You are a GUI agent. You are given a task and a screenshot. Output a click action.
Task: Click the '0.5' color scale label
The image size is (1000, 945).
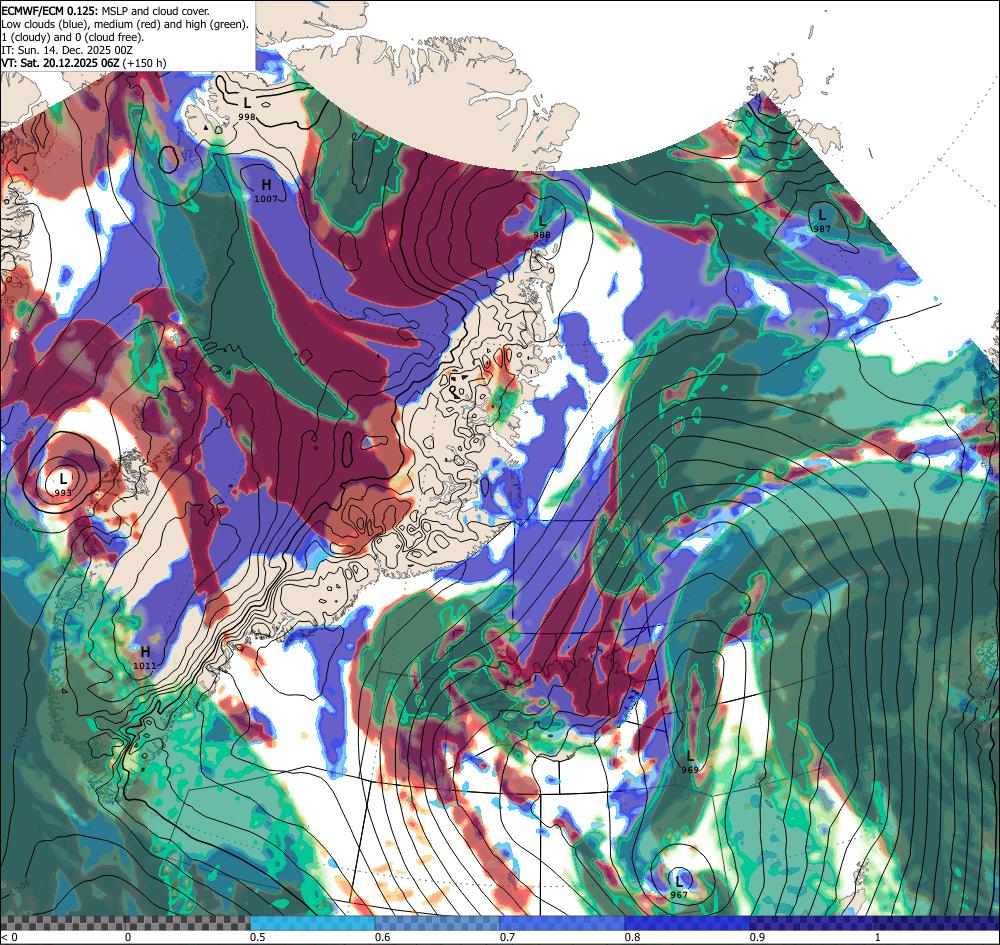(x=258, y=937)
